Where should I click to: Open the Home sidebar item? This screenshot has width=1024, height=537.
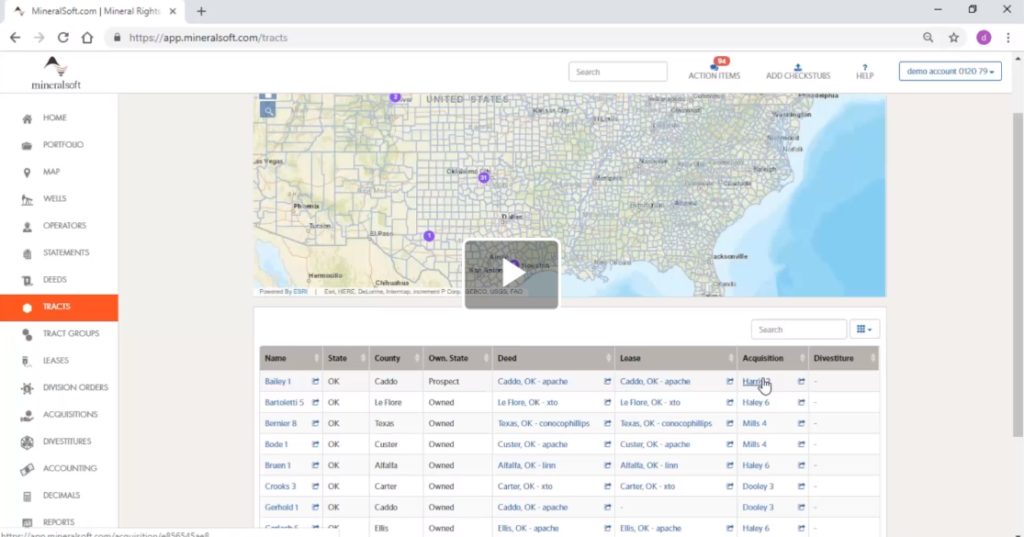tap(55, 118)
